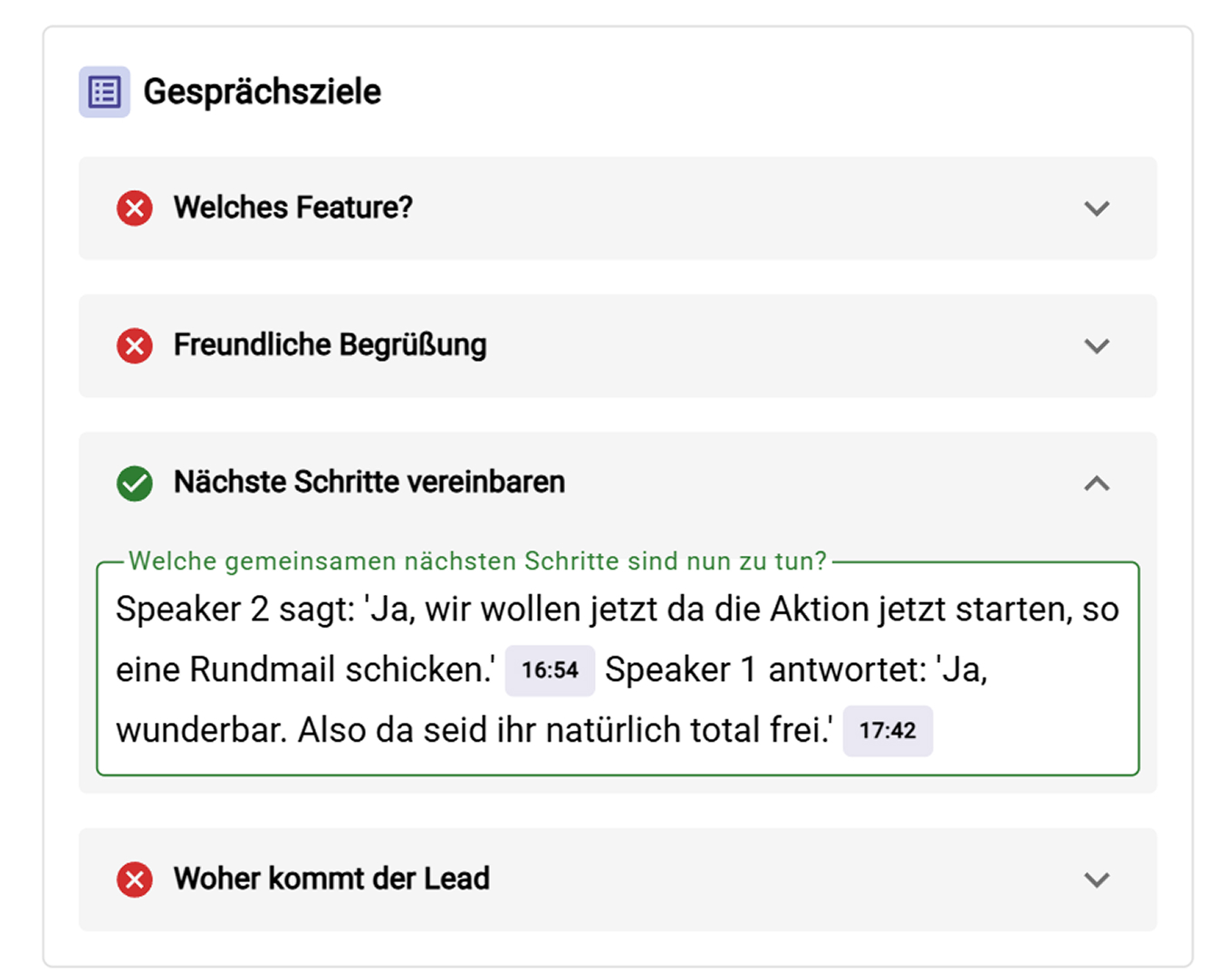Screen dimensions: 1209x980
Task: Jump to timestamp 17:42
Action: [x=888, y=731]
